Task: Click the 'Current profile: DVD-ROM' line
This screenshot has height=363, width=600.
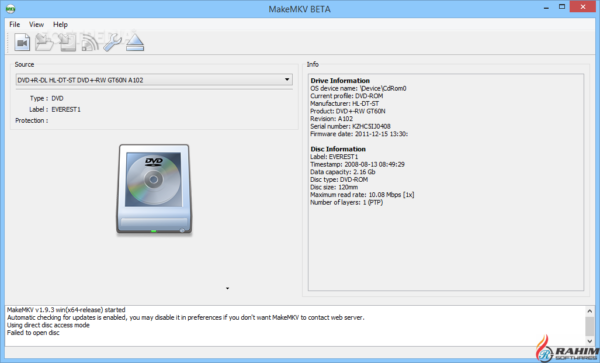Action: pos(346,96)
